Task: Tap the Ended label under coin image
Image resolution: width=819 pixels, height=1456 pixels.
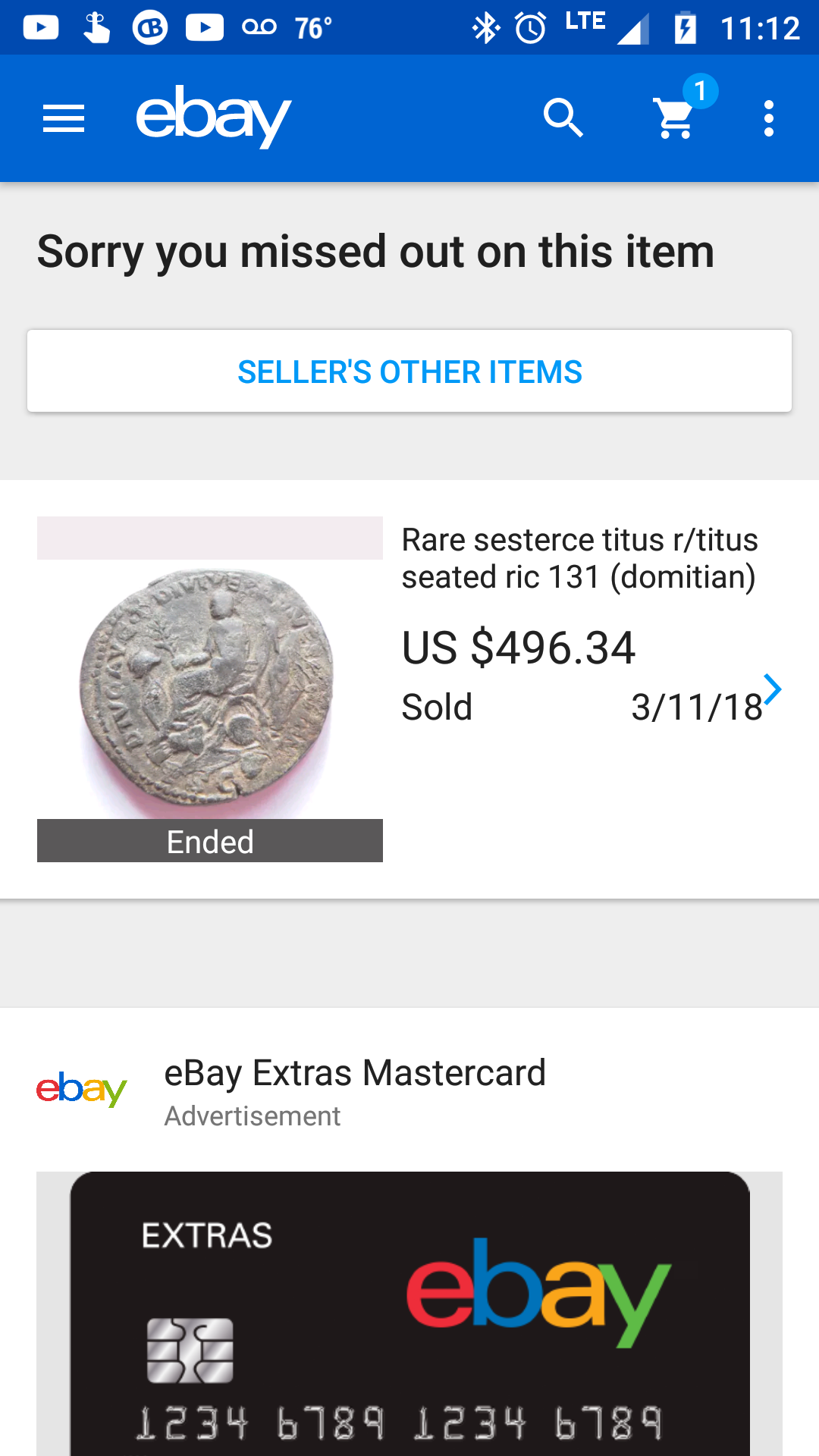Action: pos(210,841)
